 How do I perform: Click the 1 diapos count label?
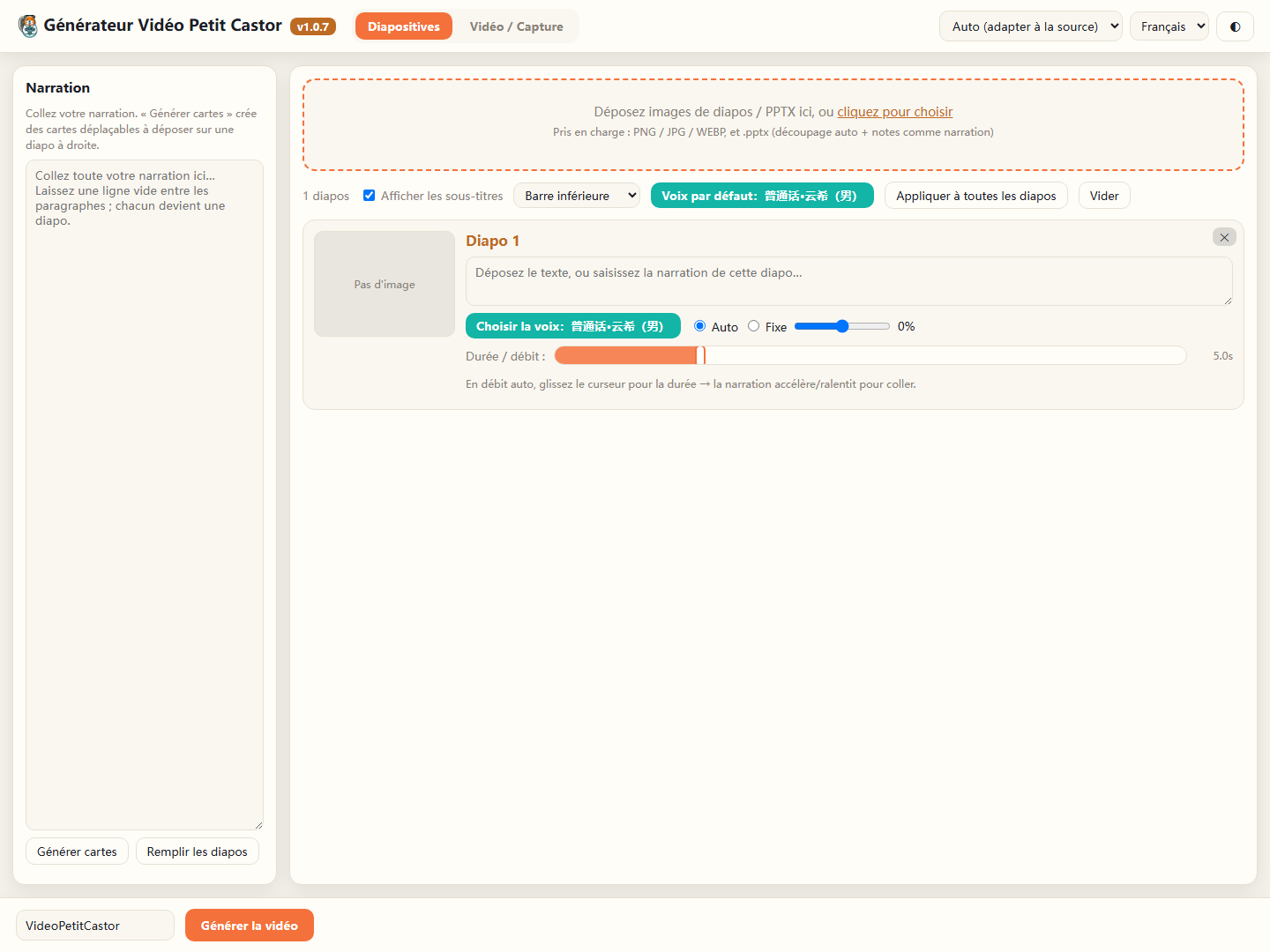326,196
